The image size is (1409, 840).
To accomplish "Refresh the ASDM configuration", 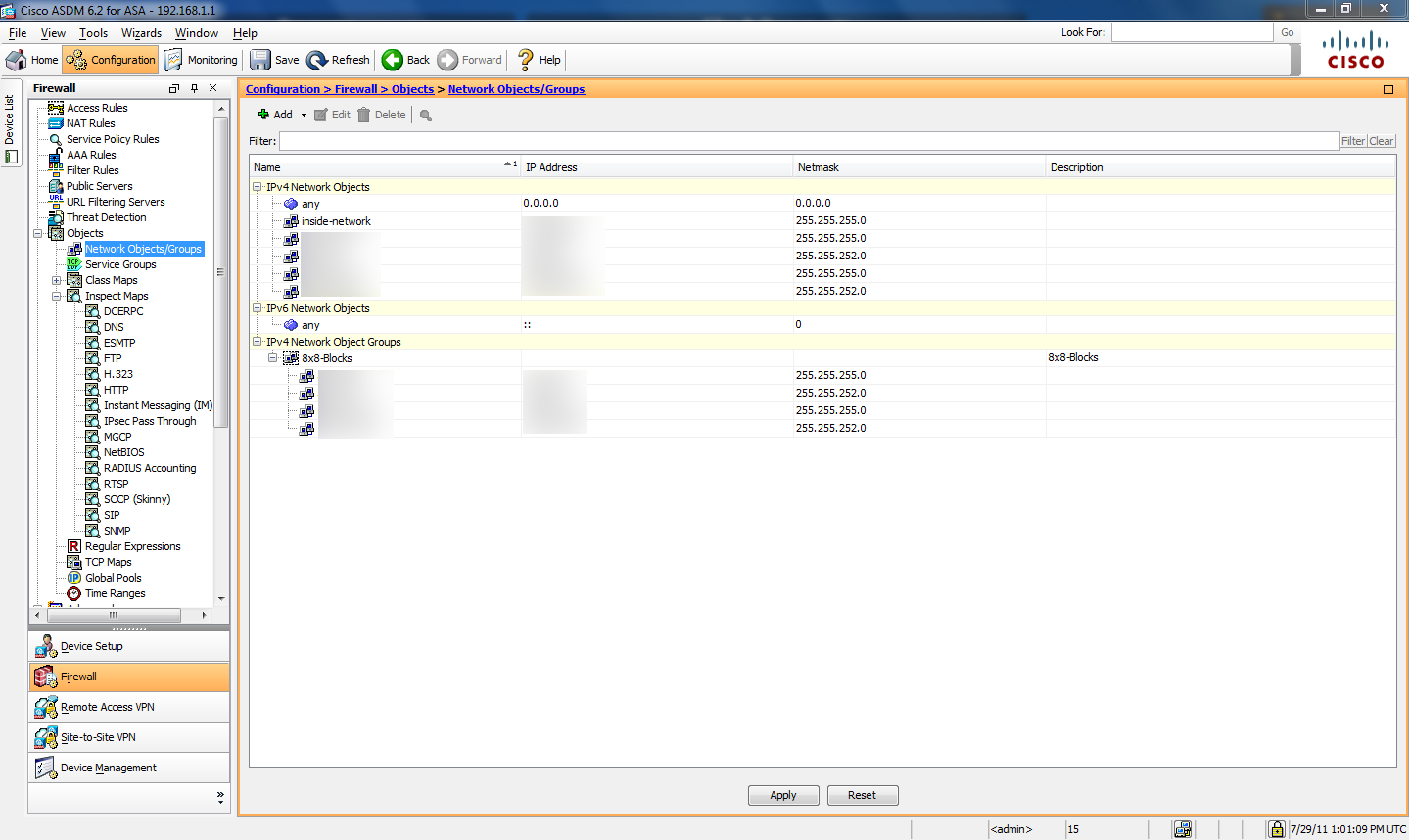I will (338, 60).
